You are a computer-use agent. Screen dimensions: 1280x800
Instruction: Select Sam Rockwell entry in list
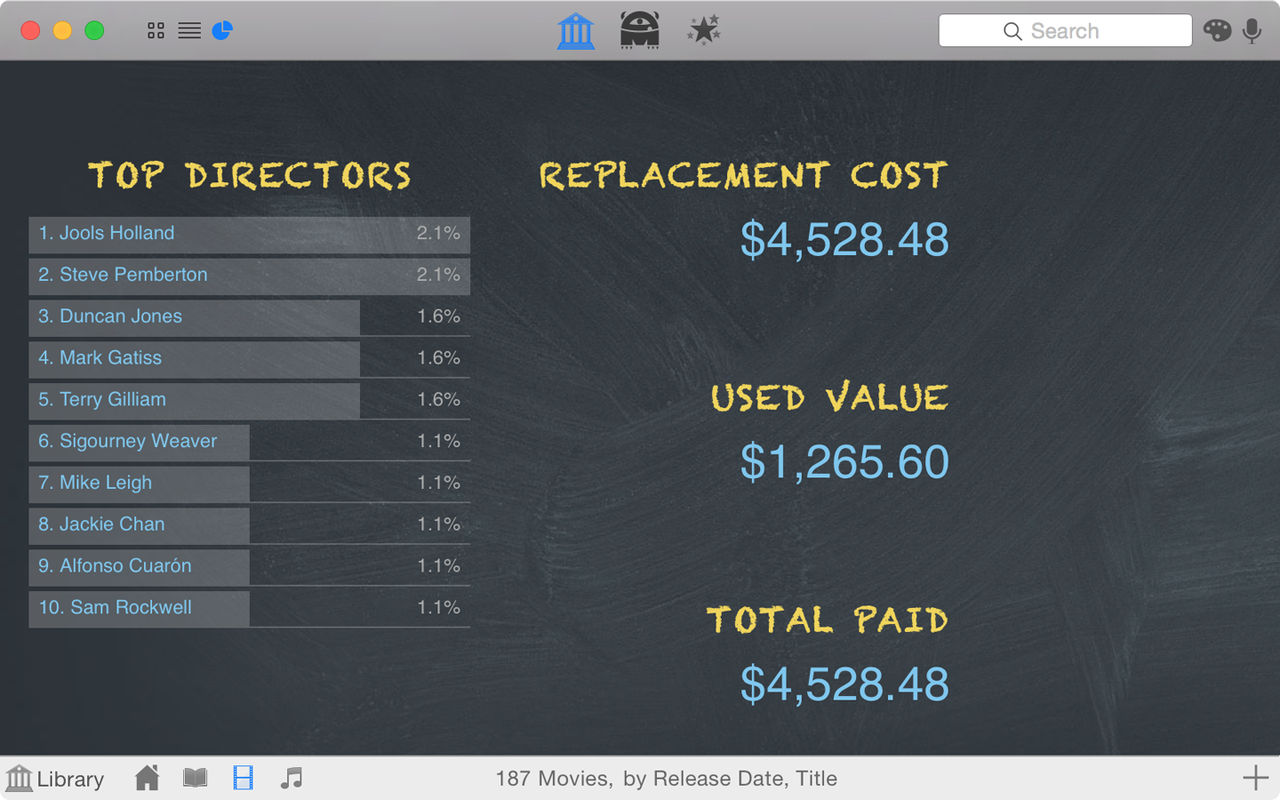(x=249, y=608)
